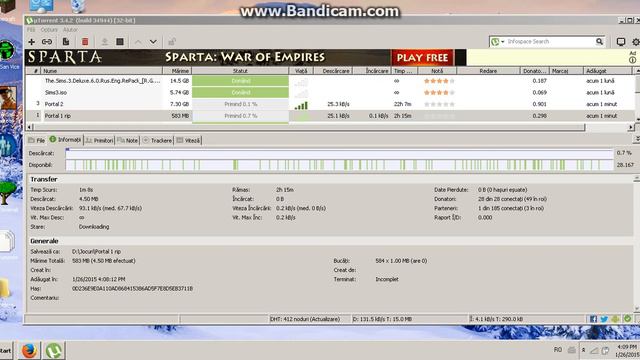Image resolution: width=640 pixels, height=360 pixels.
Task: Select the Sims3.iso torrent row
Action: 330,93
